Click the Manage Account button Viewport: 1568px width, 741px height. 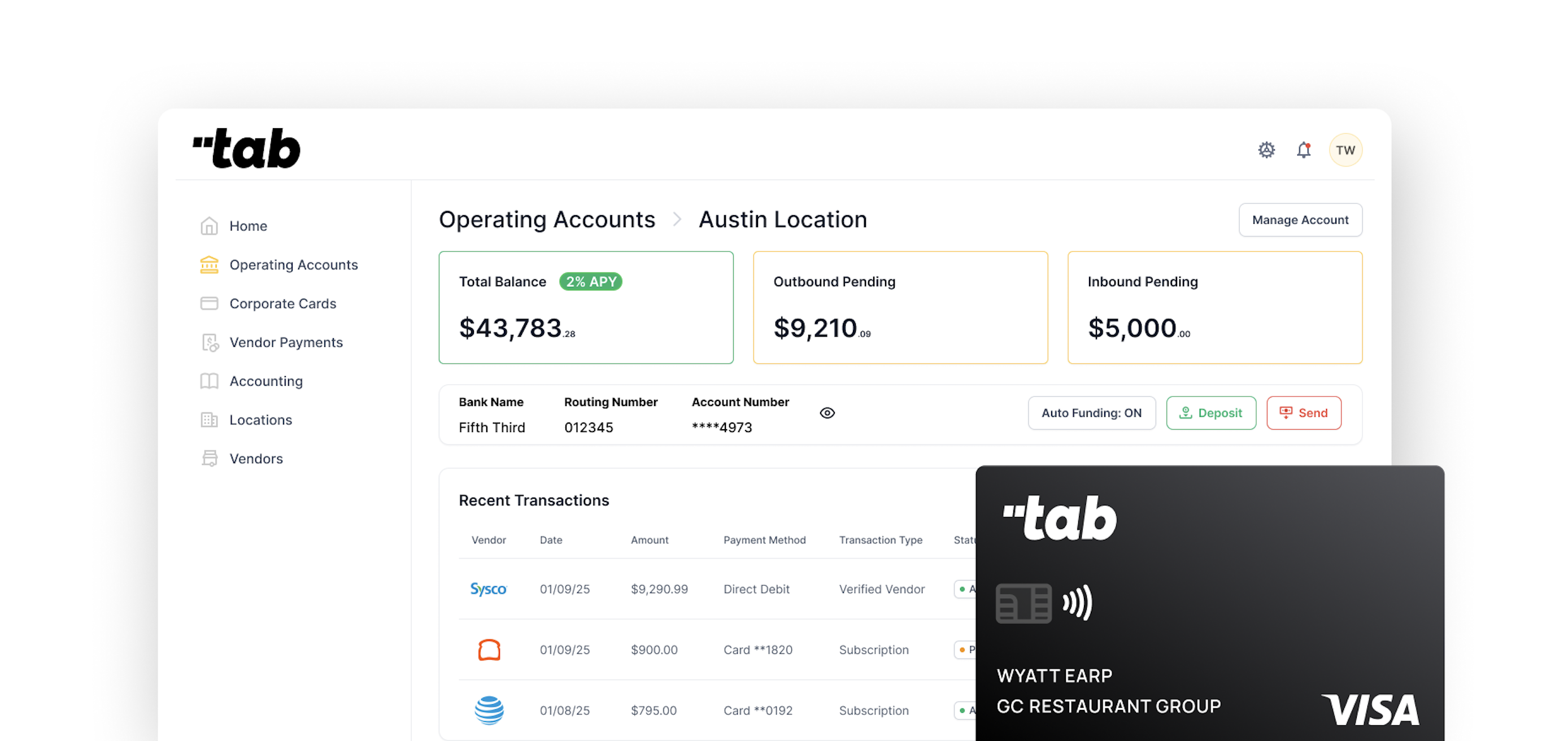(1300, 220)
